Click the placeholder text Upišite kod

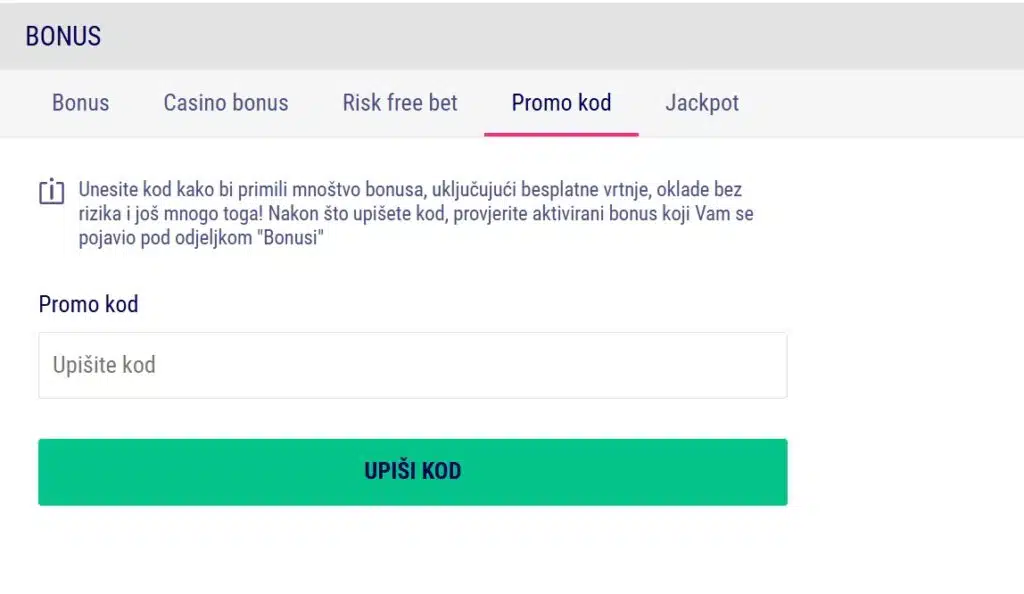pyautogui.click(x=104, y=365)
